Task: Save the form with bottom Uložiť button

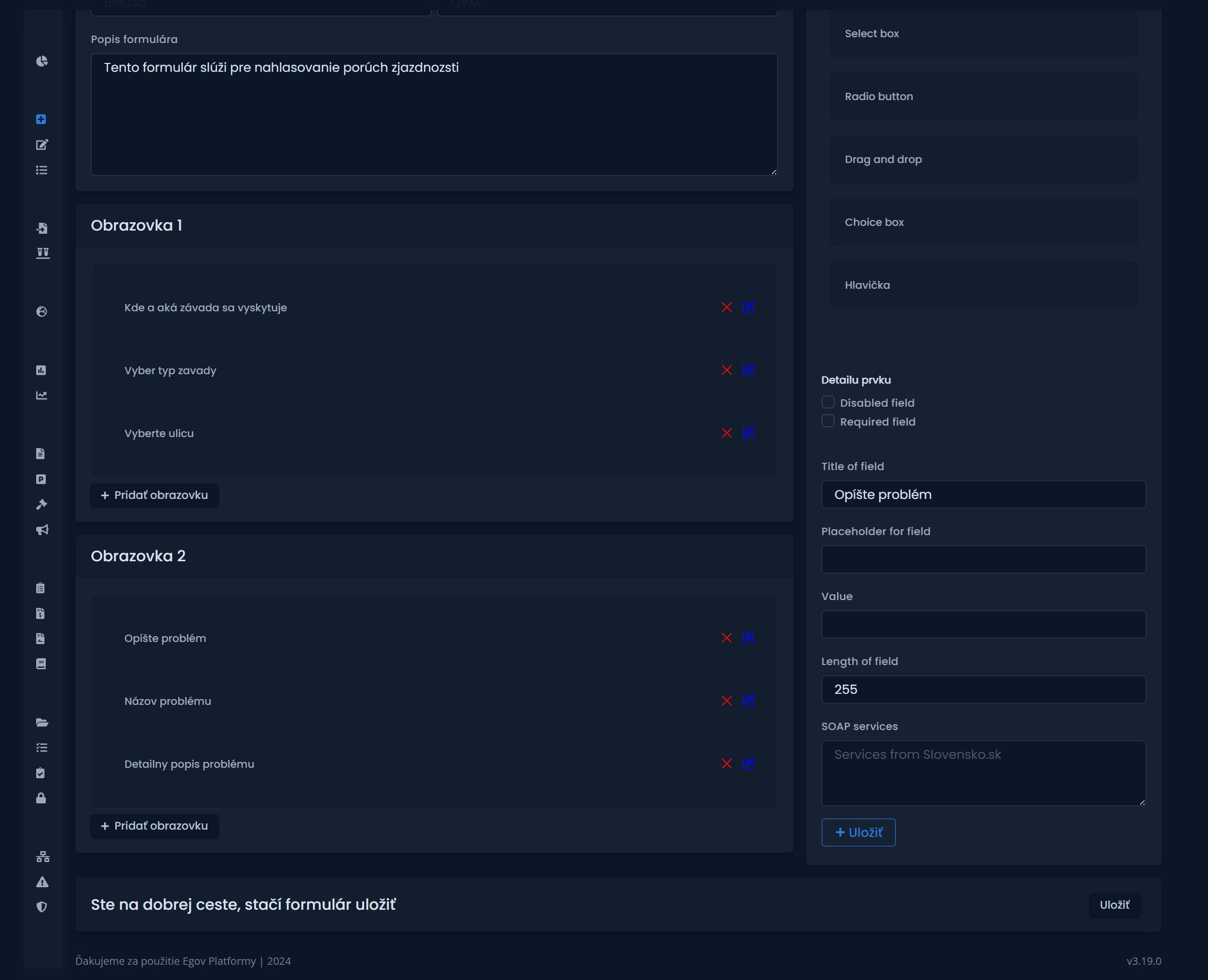Action: (1114, 905)
